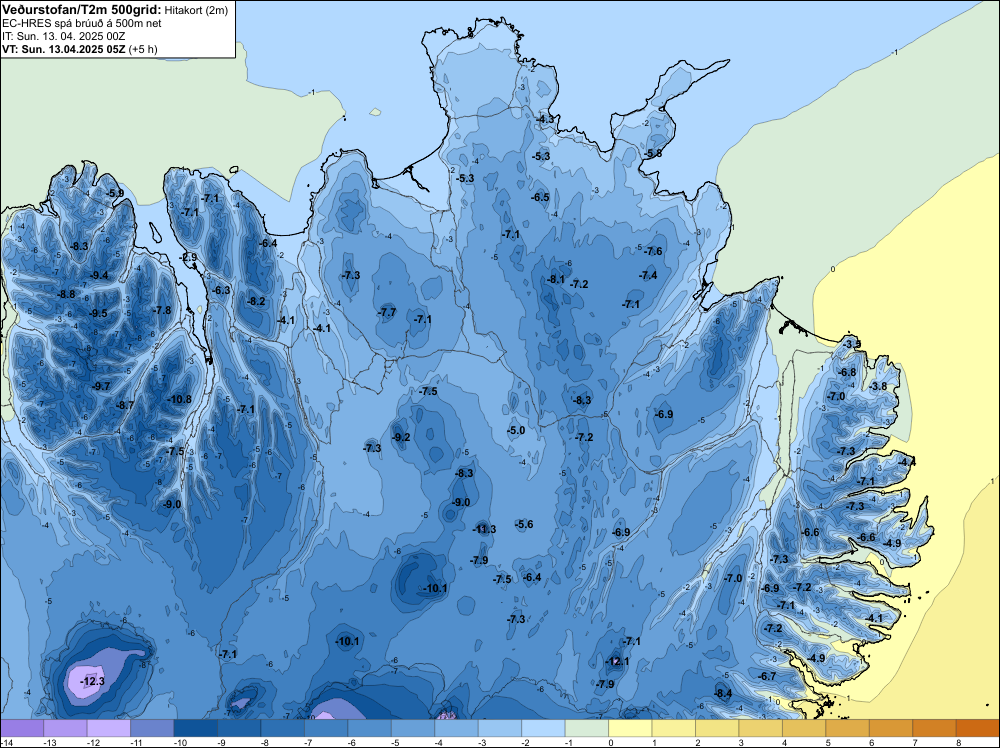Click the -7.8 temperature value

[x=162, y=311]
